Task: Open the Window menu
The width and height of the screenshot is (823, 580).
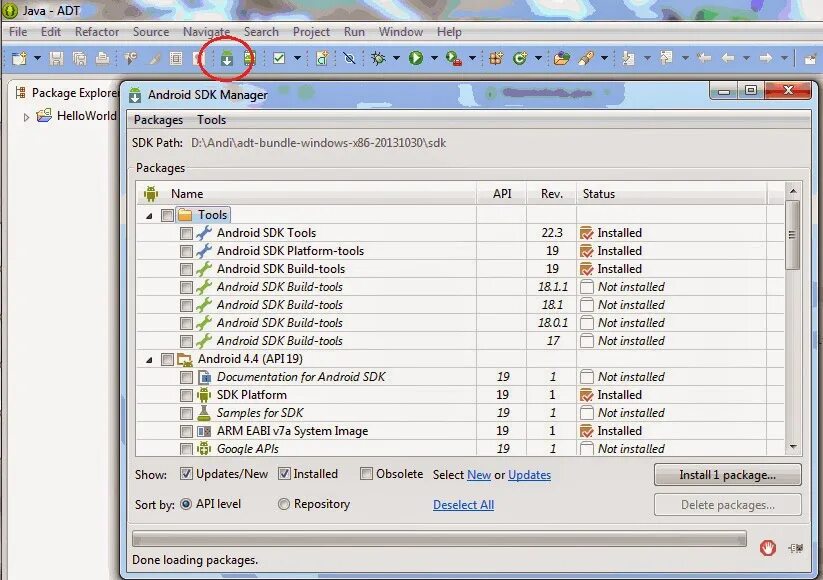Action: [x=400, y=32]
